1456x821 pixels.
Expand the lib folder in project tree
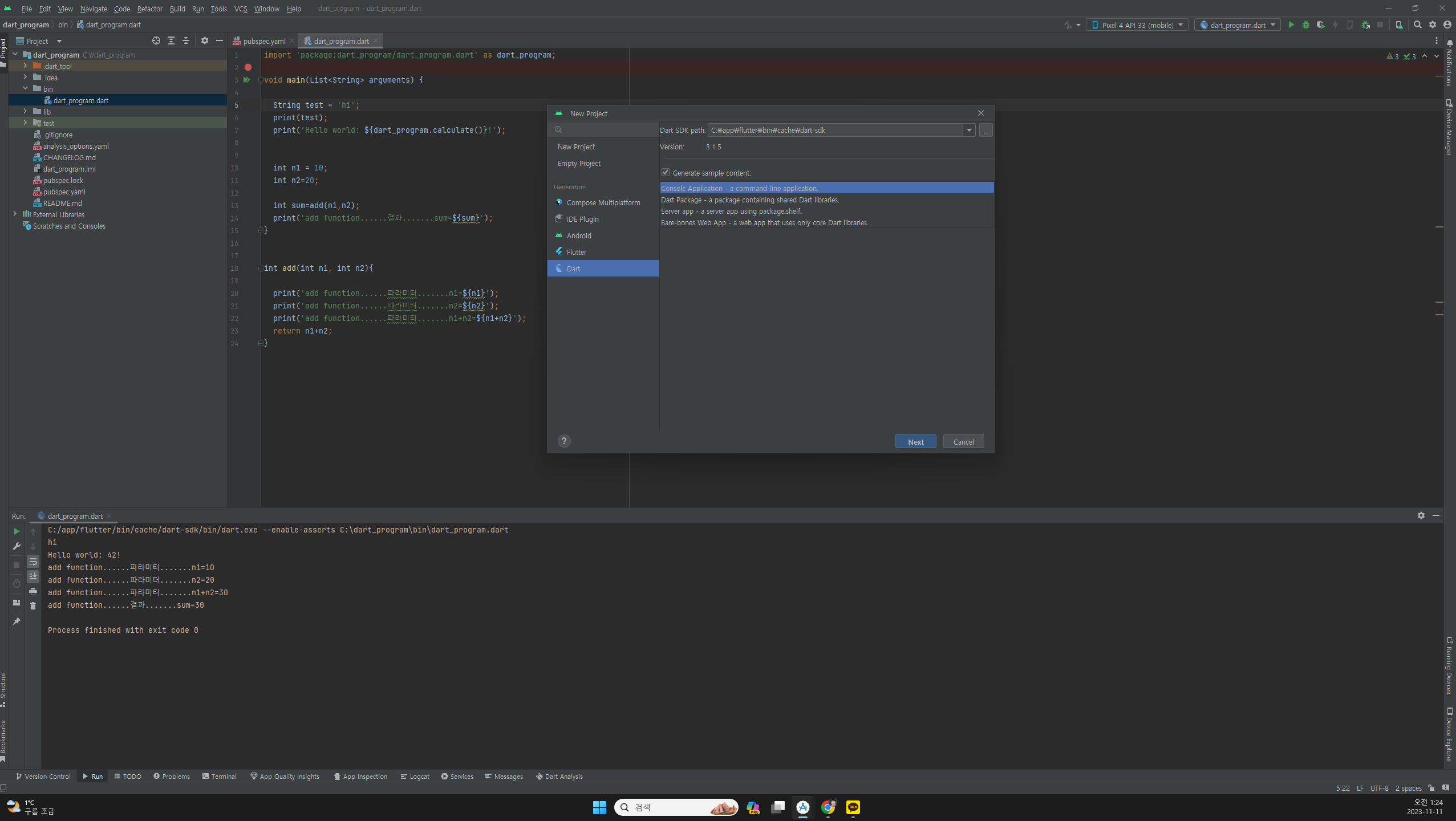(x=25, y=112)
